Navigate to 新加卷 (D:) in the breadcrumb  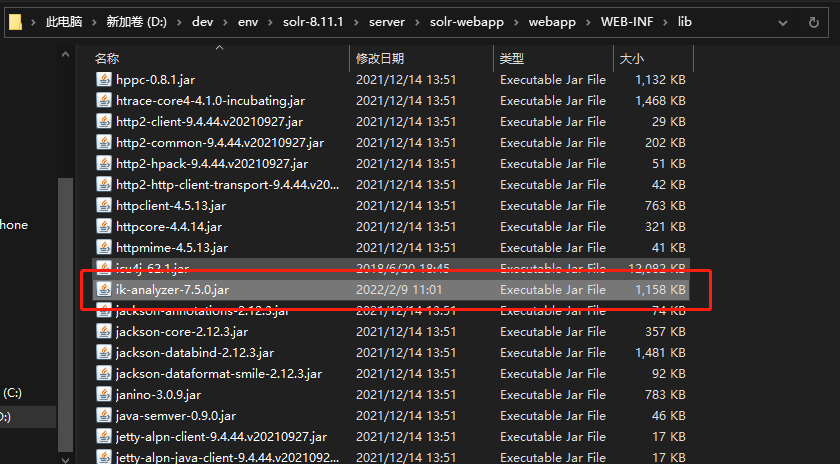pos(137,22)
